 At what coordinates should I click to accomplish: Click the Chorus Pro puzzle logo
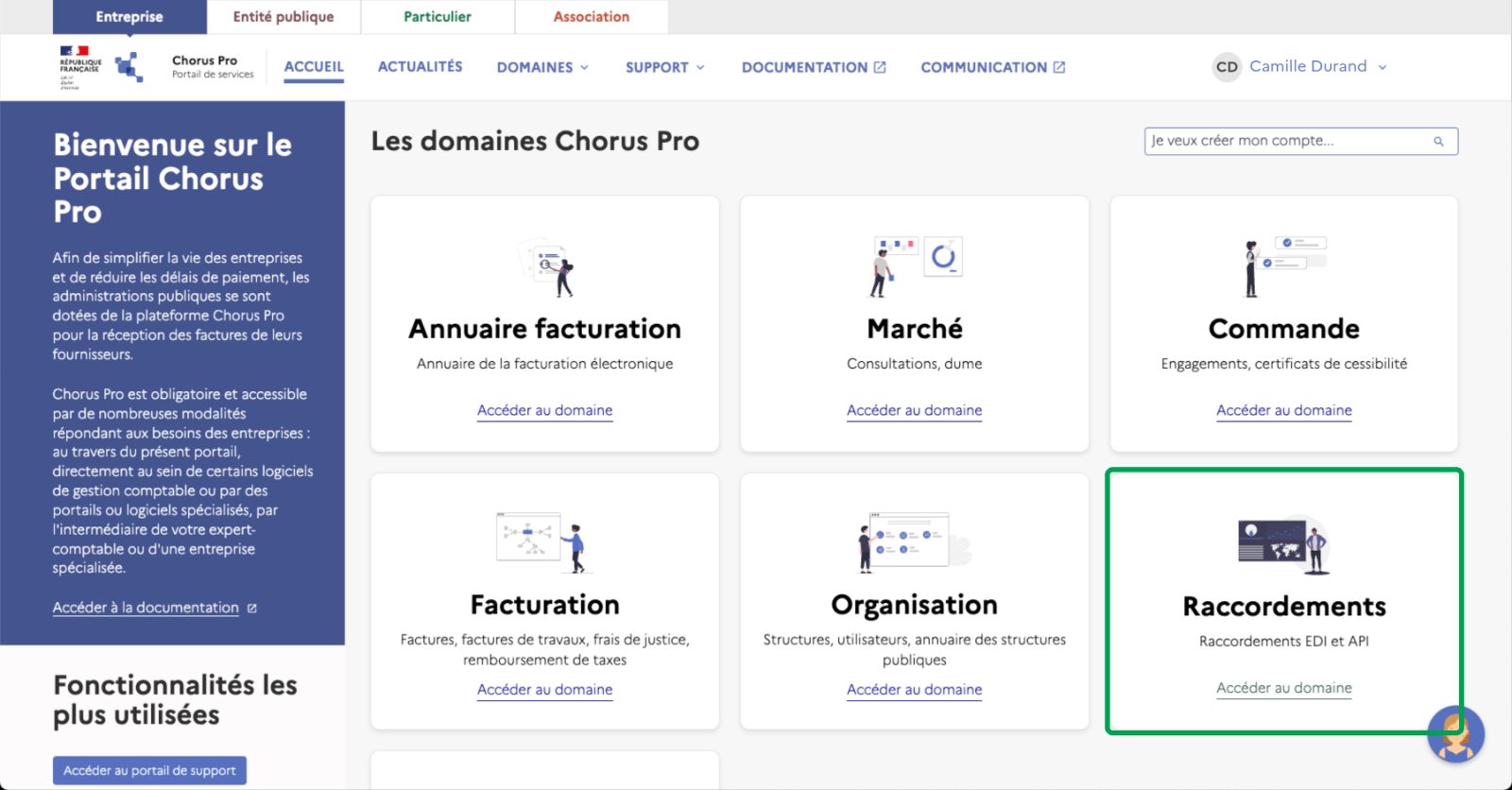129,67
